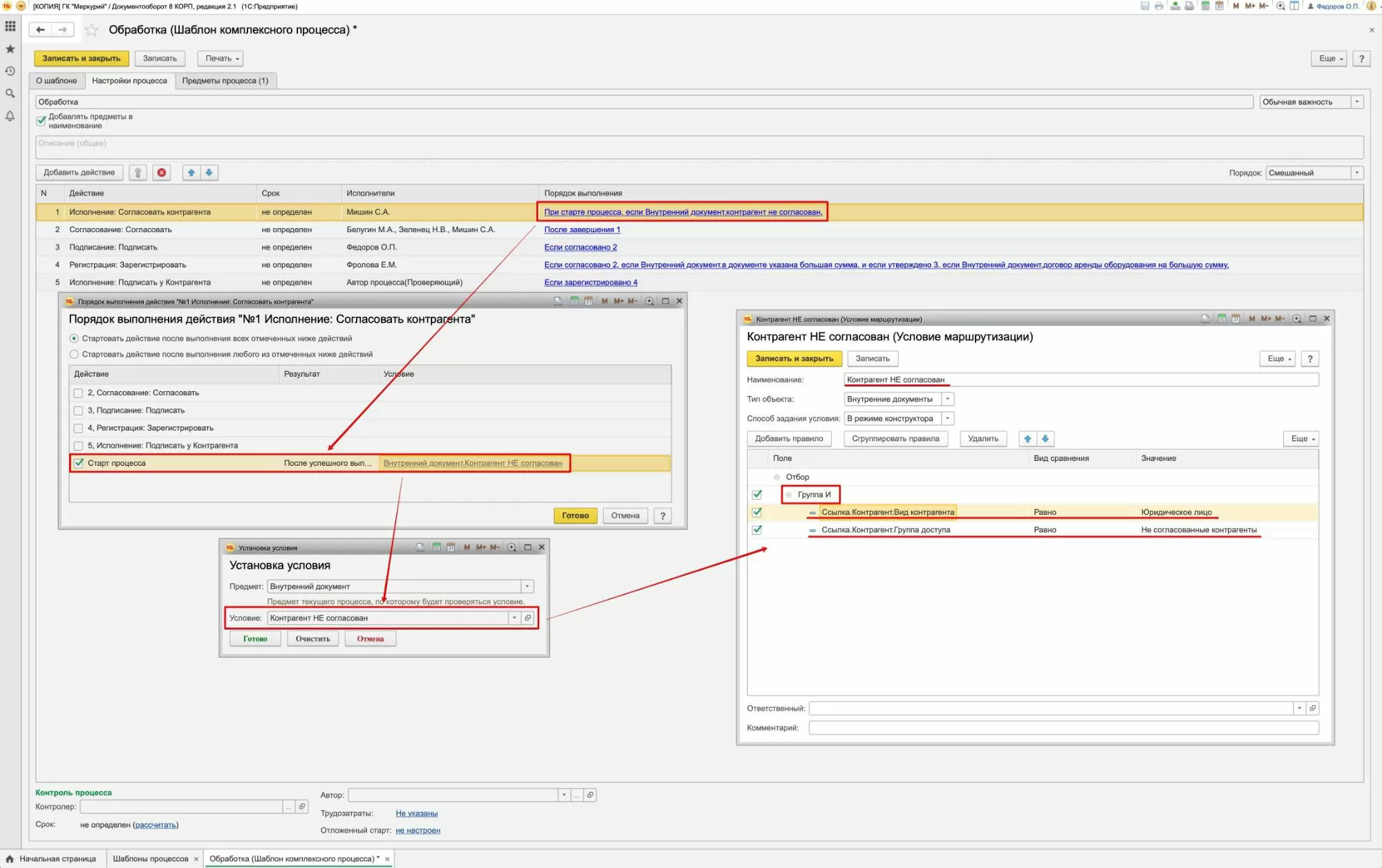Switch to 'Предметы процесса (1)' tab
Image resolution: width=1382 pixels, height=868 pixels.
[x=225, y=81]
